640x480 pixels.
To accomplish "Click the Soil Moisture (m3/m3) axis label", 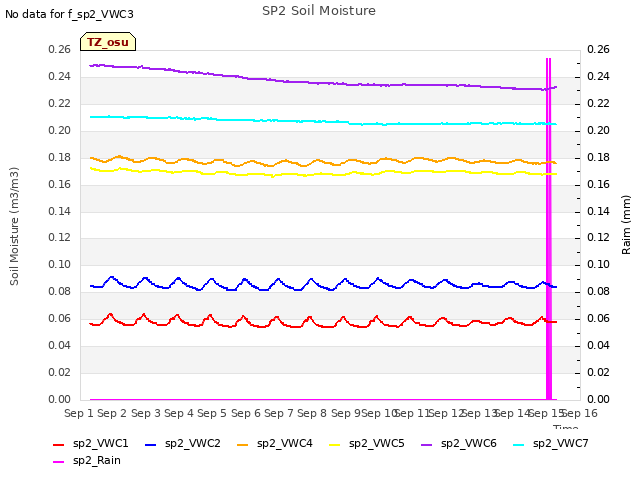I will (x=14, y=226).
